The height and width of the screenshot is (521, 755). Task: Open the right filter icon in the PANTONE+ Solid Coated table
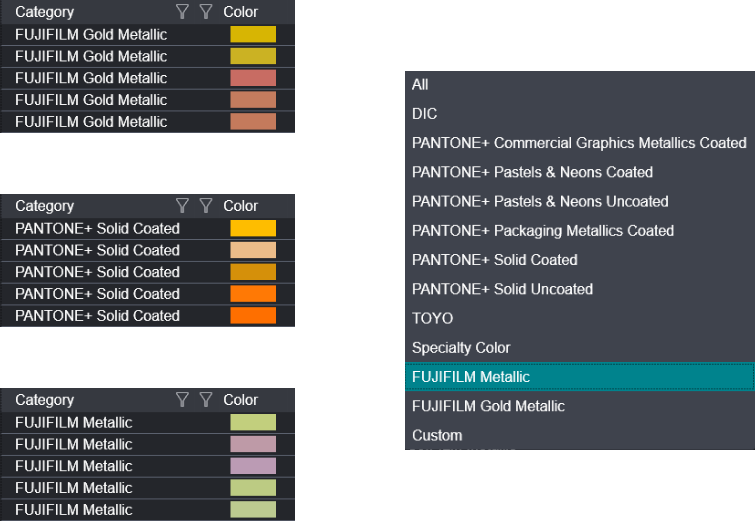tap(206, 206)
